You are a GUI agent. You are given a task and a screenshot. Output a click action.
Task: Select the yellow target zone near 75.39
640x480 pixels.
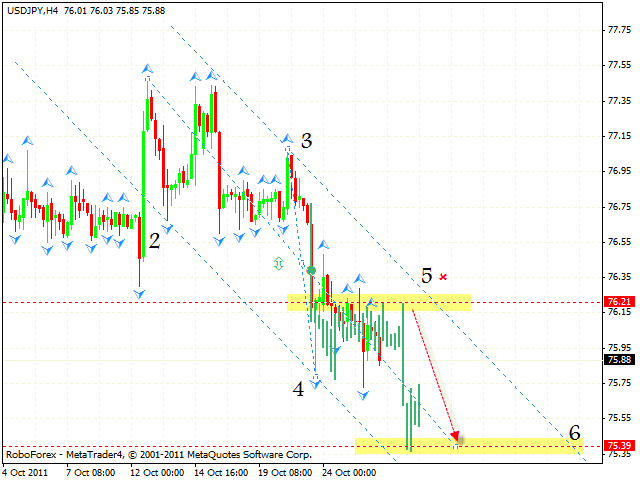pos(469,446)
